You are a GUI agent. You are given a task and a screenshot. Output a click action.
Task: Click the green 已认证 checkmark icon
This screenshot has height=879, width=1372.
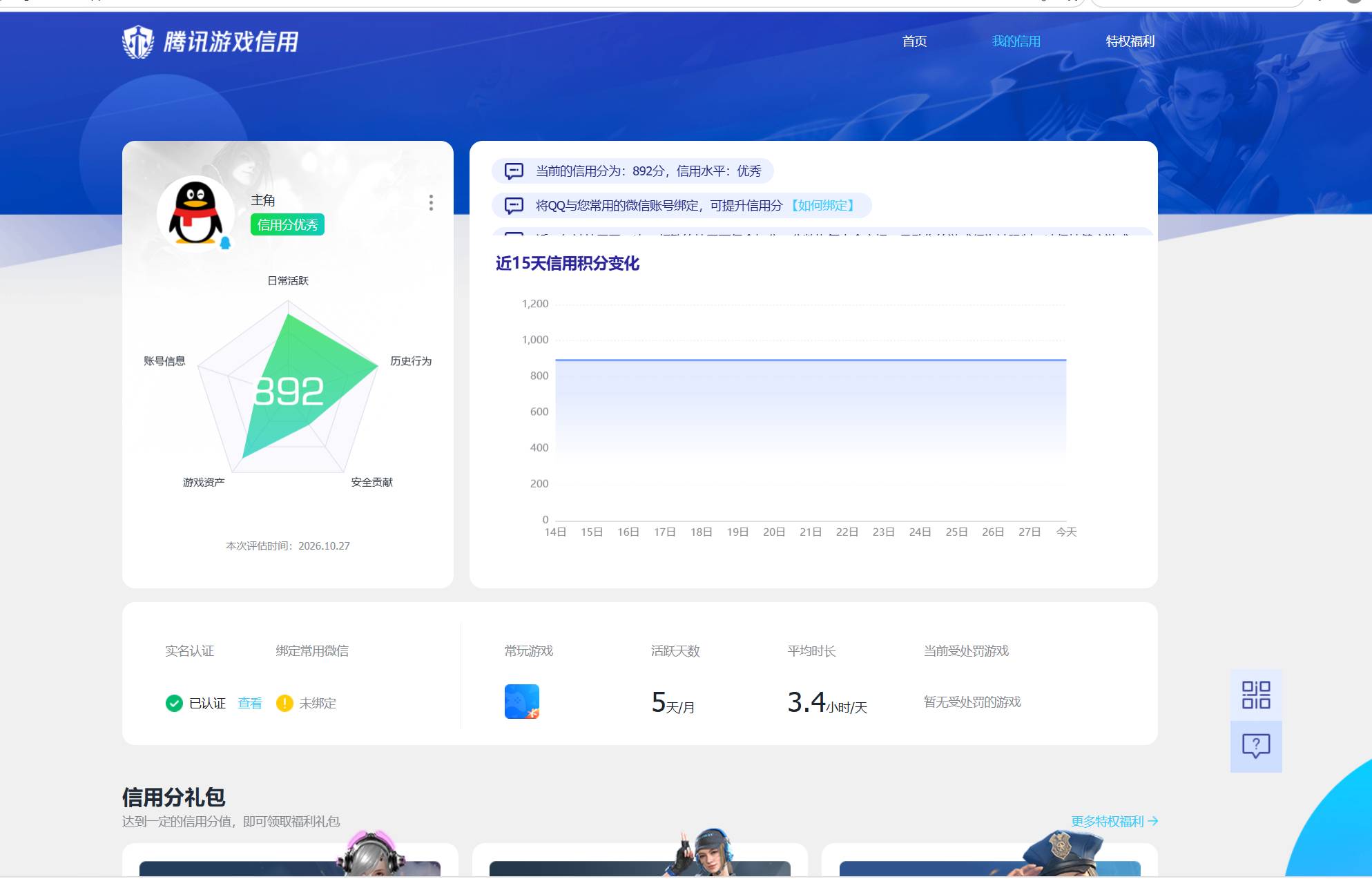point(174,703)
